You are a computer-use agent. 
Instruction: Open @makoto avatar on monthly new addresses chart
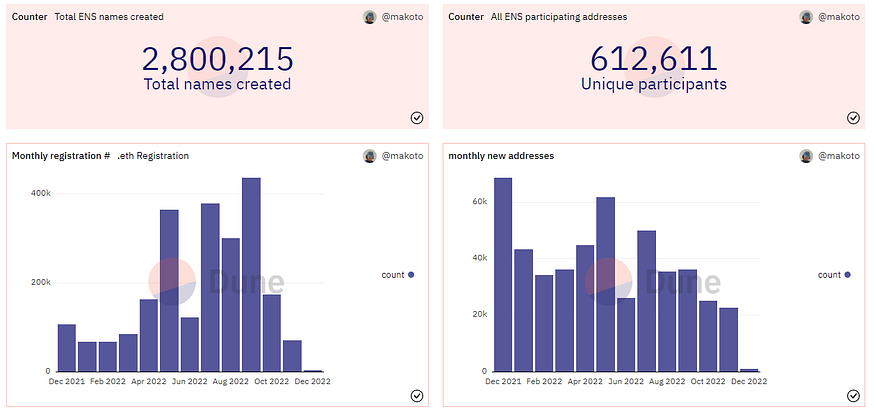(806, 156)
